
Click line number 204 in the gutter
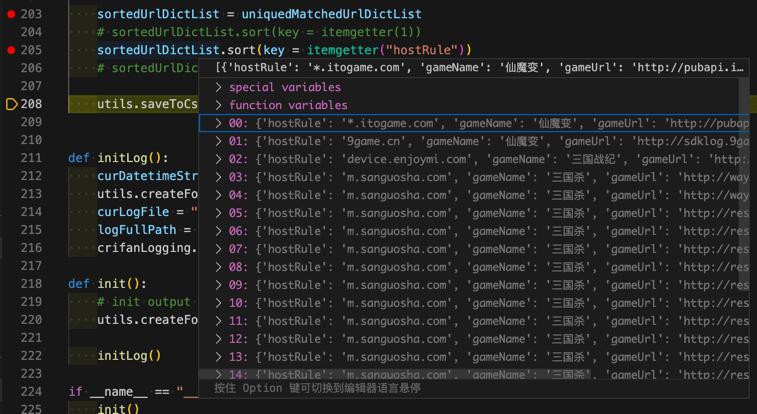coord(31,32)
